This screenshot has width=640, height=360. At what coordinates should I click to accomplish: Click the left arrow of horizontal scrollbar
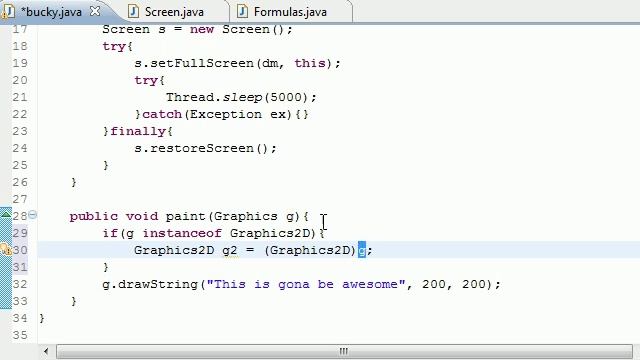(46, 351)
